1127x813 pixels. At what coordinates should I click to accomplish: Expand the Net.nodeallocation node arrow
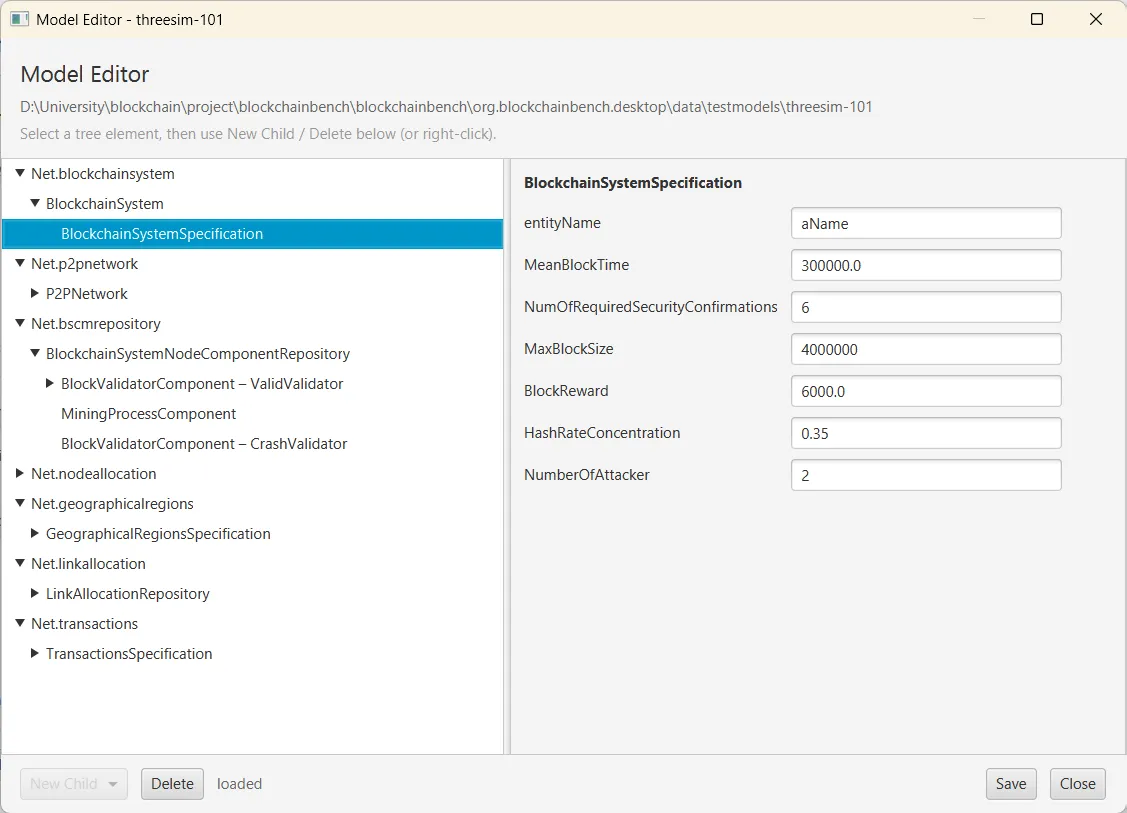click(x=20, y=473)
